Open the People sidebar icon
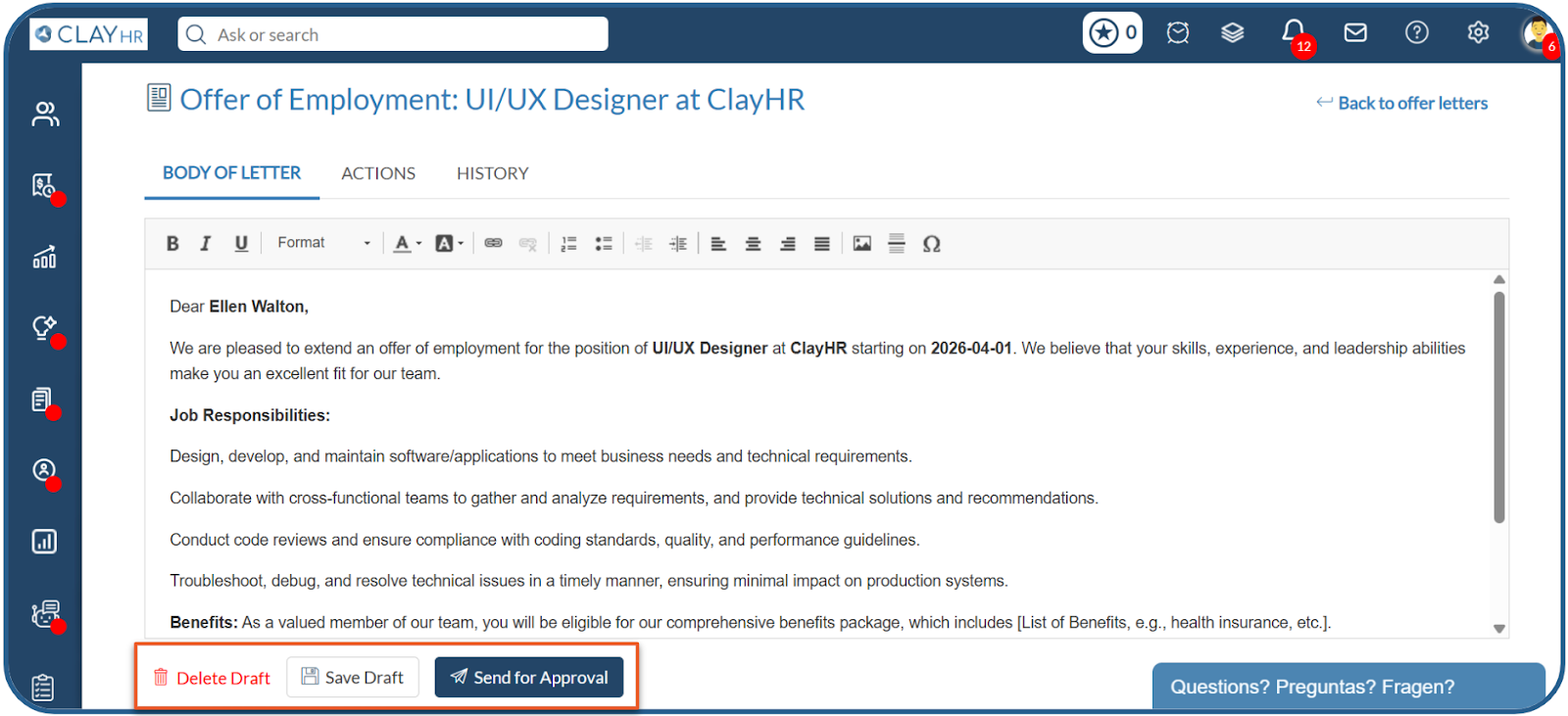The width and height of the screenshot is (1568, 716). coord(44,115)
